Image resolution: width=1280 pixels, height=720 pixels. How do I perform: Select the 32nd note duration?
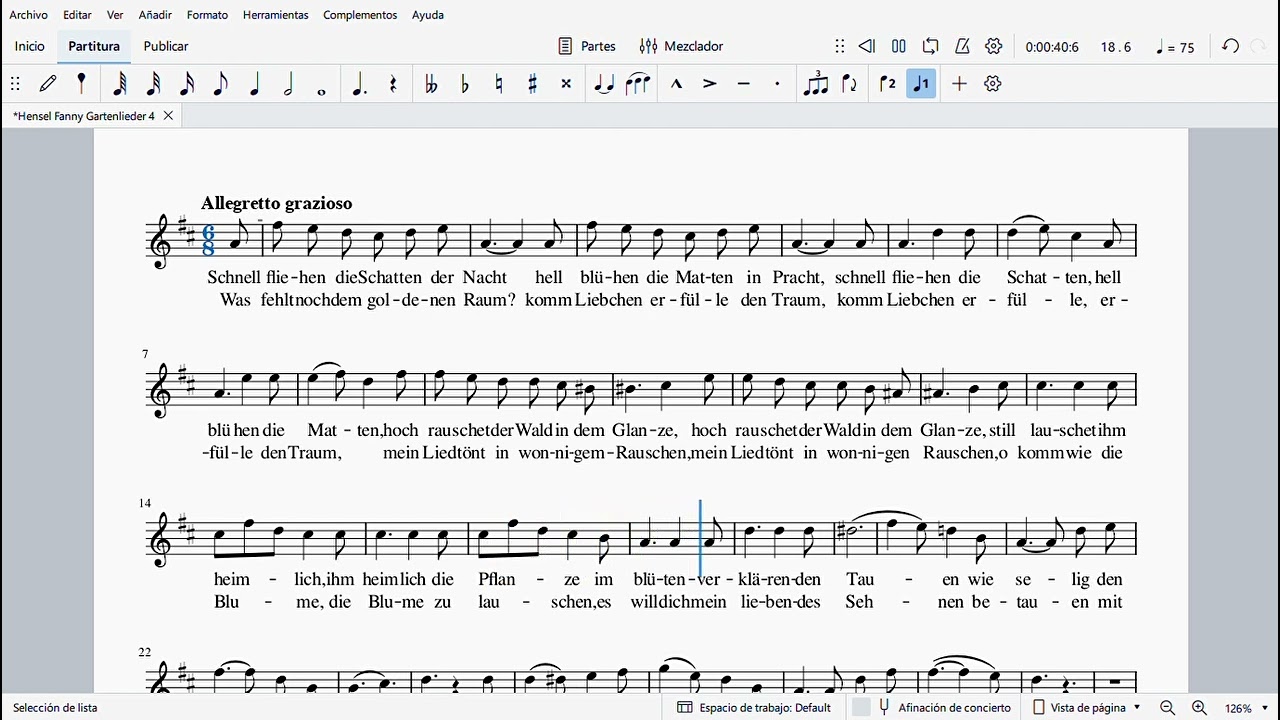pyautogui.click(x=153, y=84)
